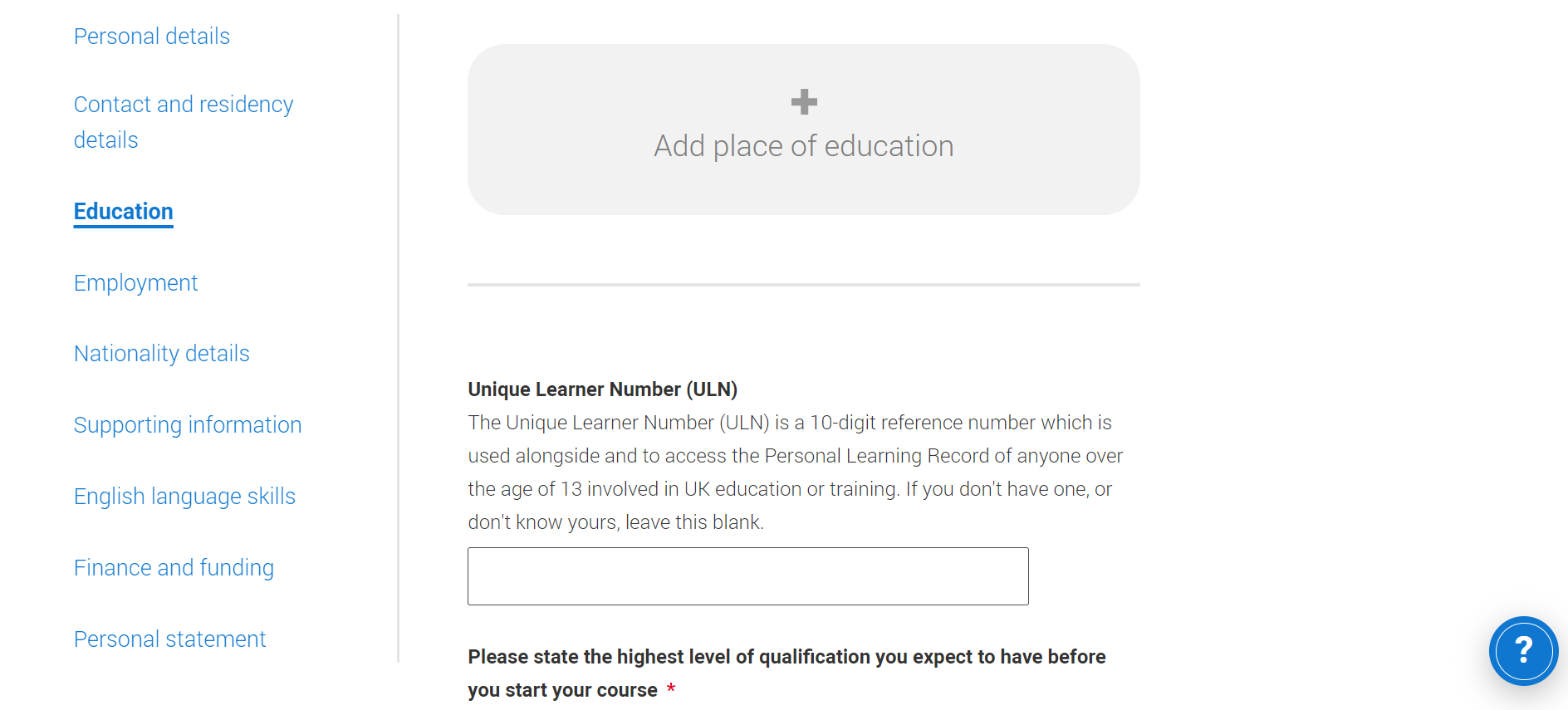Click the red required asterisk marker
1568x710 pixels.
click(x=671, y=689)
